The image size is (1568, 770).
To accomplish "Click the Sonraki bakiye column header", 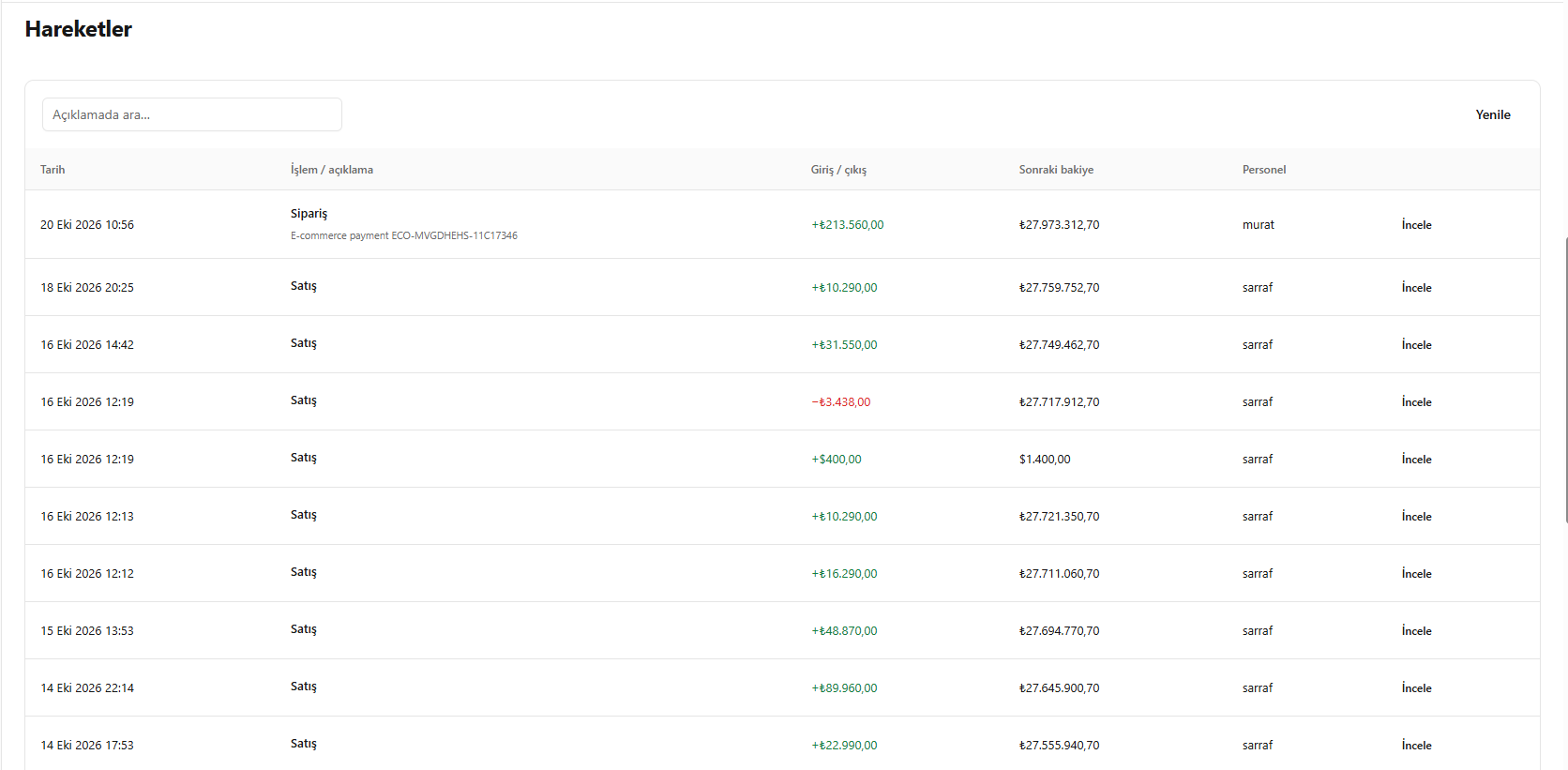I will [x=1056, y=170].
